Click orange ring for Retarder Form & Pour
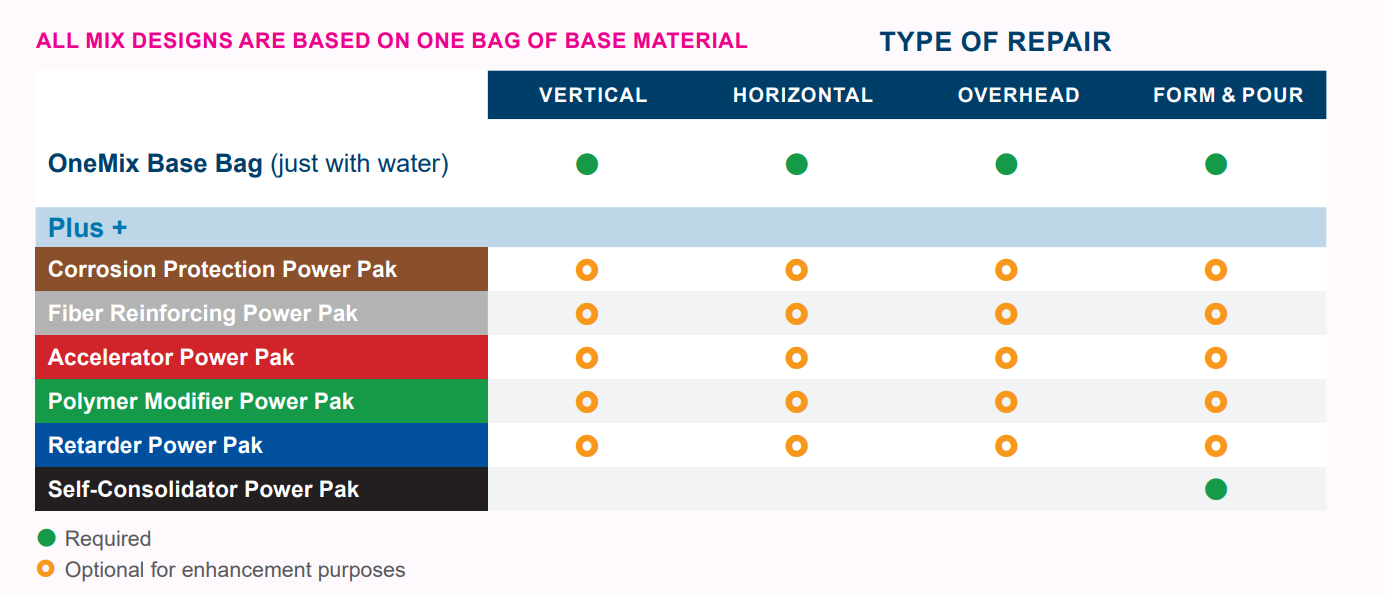 [x=1216, y=445]
